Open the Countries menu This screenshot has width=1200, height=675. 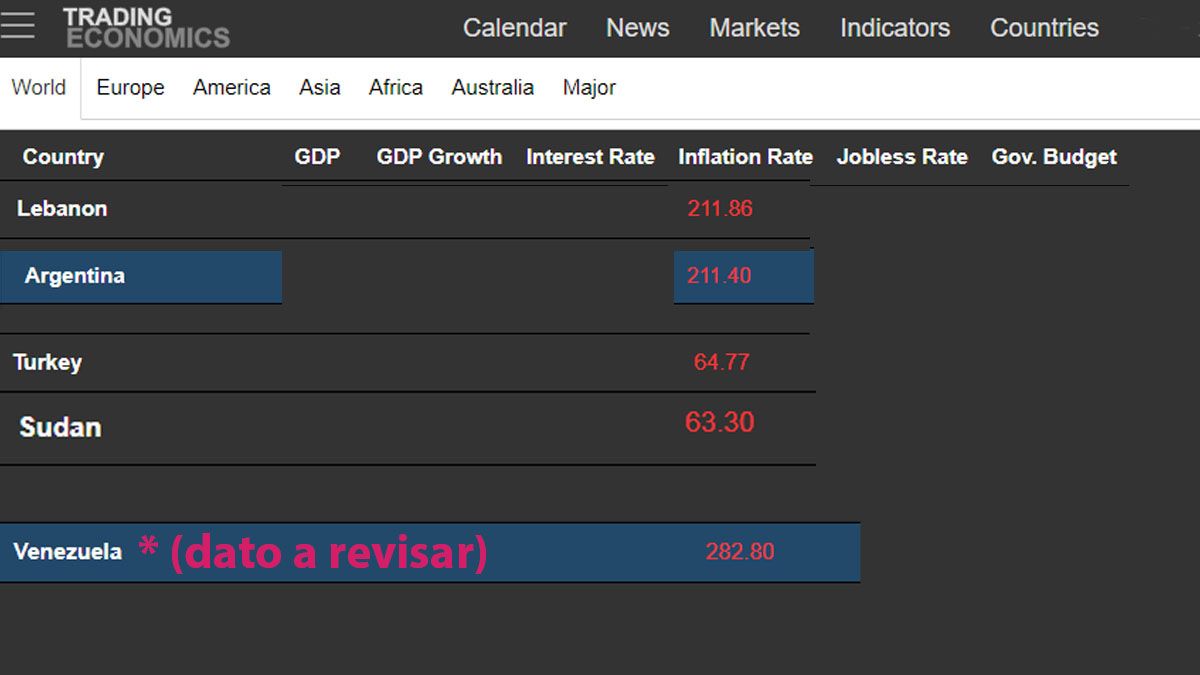pos(1044,28)
